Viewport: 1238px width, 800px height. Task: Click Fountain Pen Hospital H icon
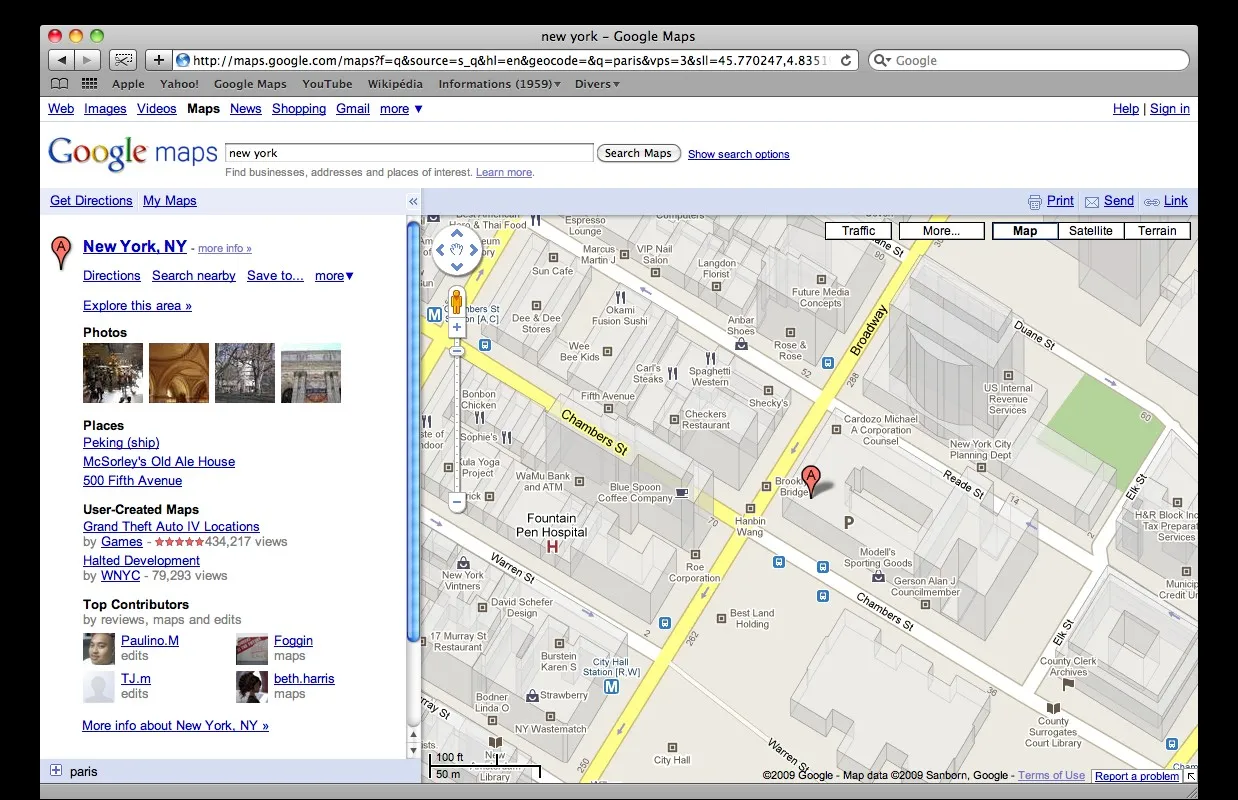click(x=551, y=547)
